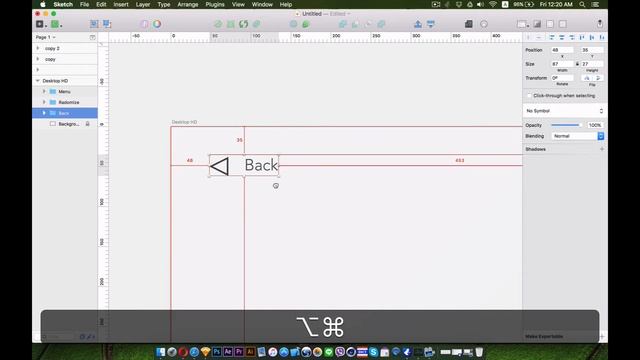Select the triangle arrow shape on canvas
The width and height of the screenshot is (640, 360).
pos(220,167)
